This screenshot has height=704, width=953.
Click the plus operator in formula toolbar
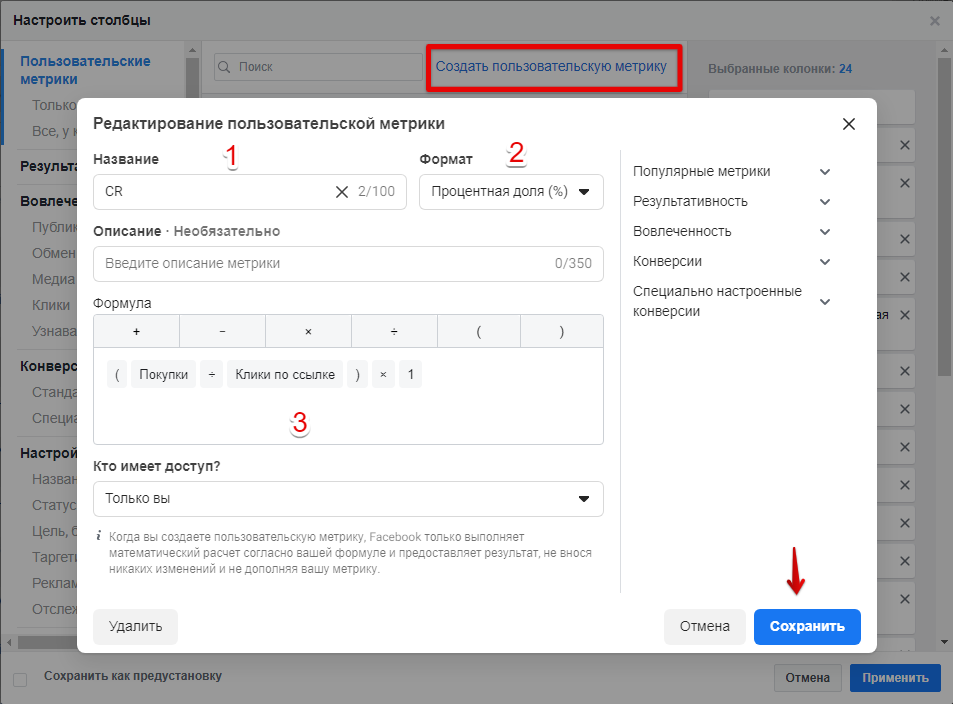click(x=136, y=331)
